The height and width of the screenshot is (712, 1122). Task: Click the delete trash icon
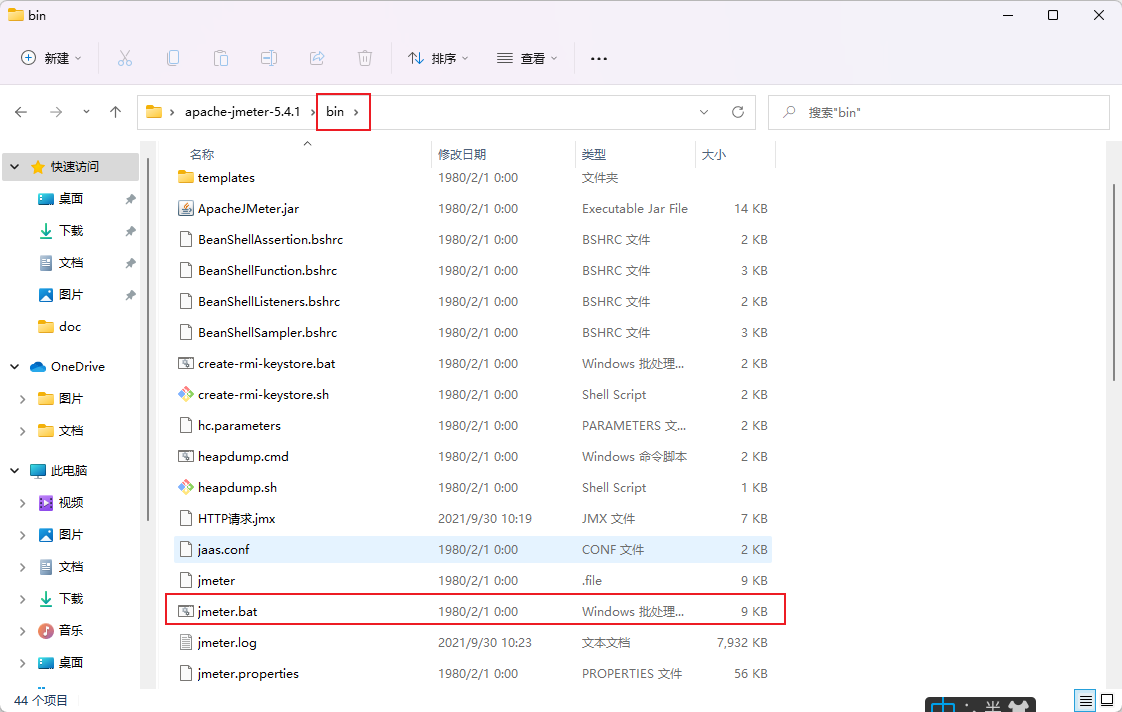point(365,58)
